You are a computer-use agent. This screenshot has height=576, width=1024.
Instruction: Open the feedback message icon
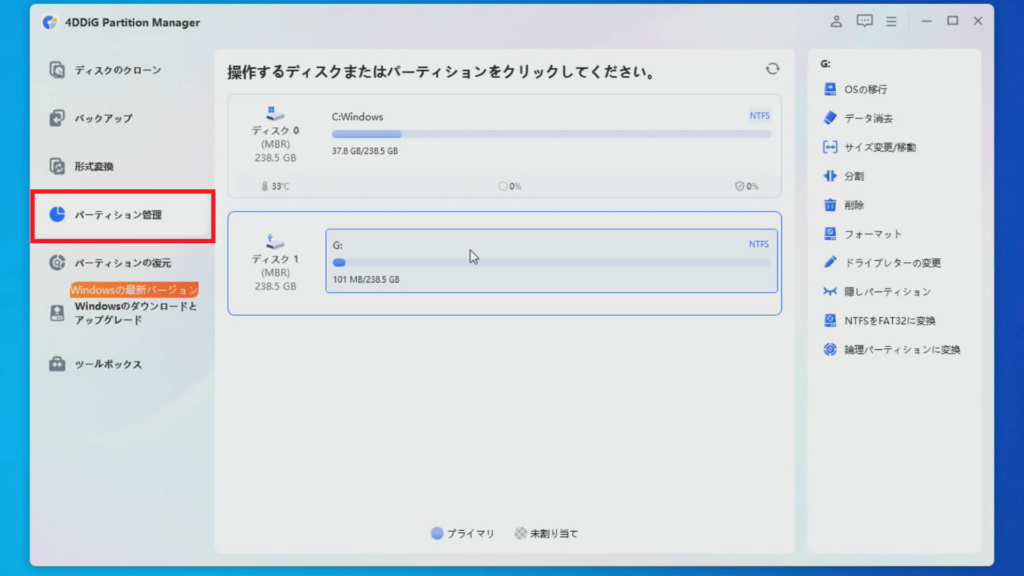865,21
